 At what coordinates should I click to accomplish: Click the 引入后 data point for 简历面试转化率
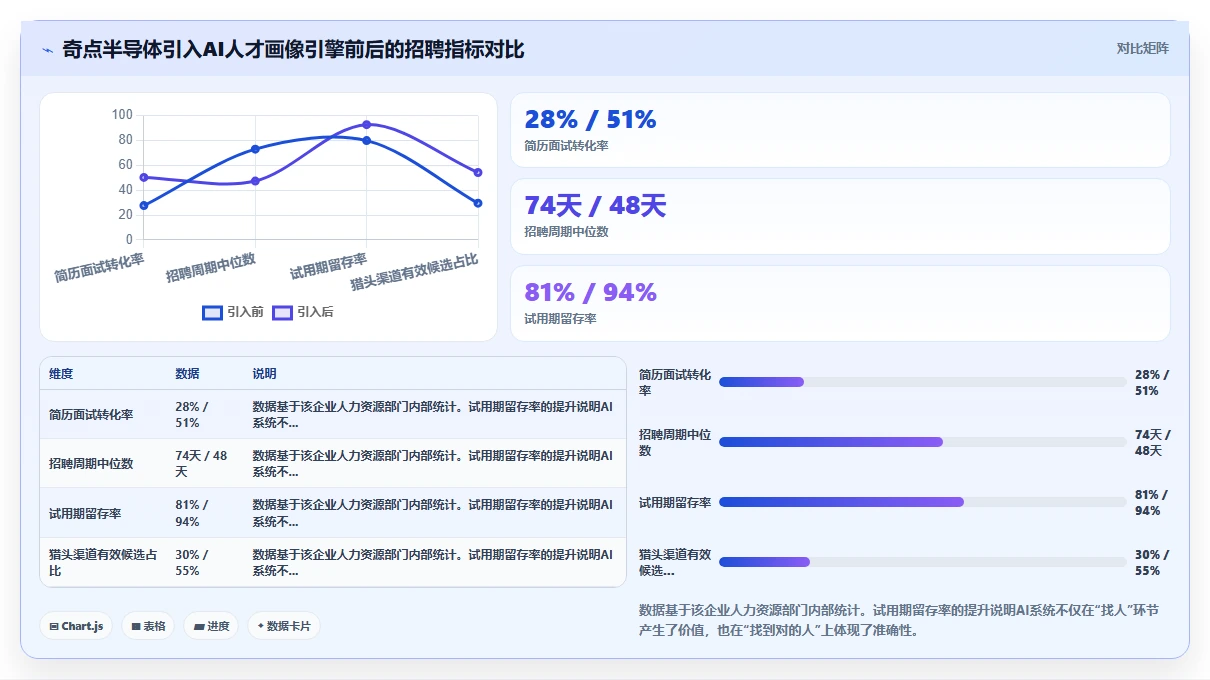pyautogui.click(x=144, y=177)
